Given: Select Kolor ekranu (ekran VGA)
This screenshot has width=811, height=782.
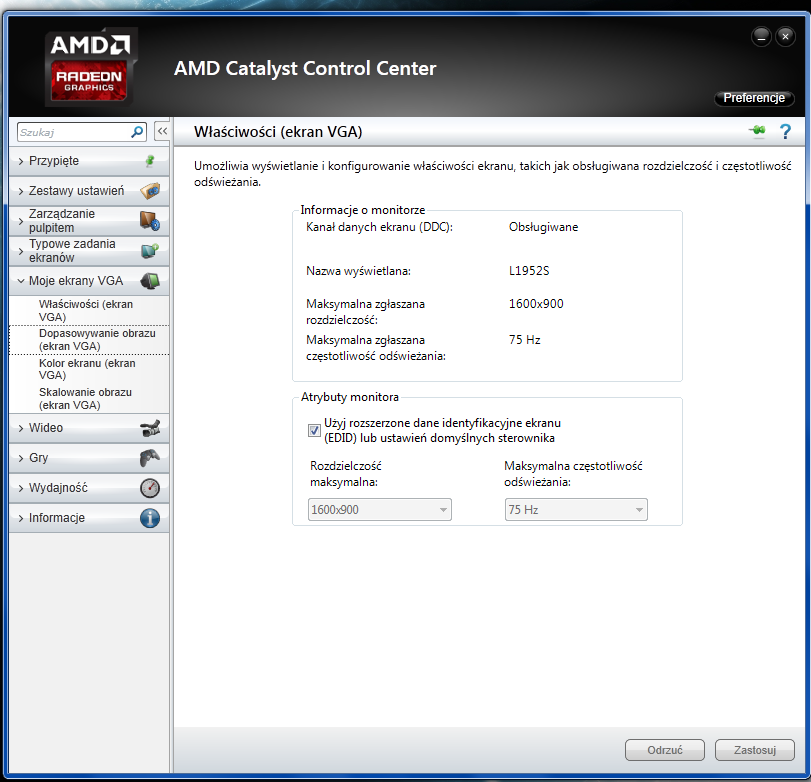Looking at the screenshot, I should pyautogui.click(x=89, y=369).
